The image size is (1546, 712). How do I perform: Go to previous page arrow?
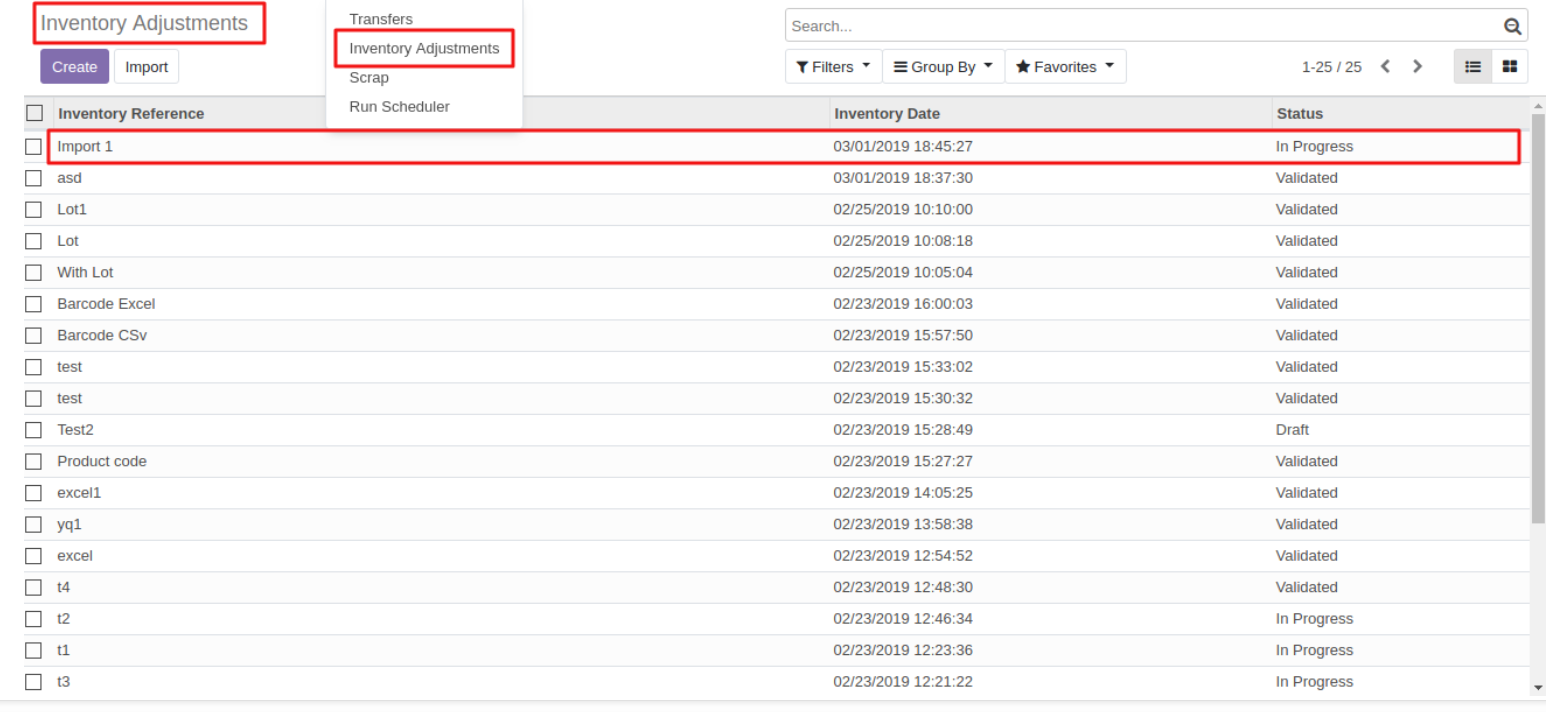pyautogui.click(x=1385, y=67)
